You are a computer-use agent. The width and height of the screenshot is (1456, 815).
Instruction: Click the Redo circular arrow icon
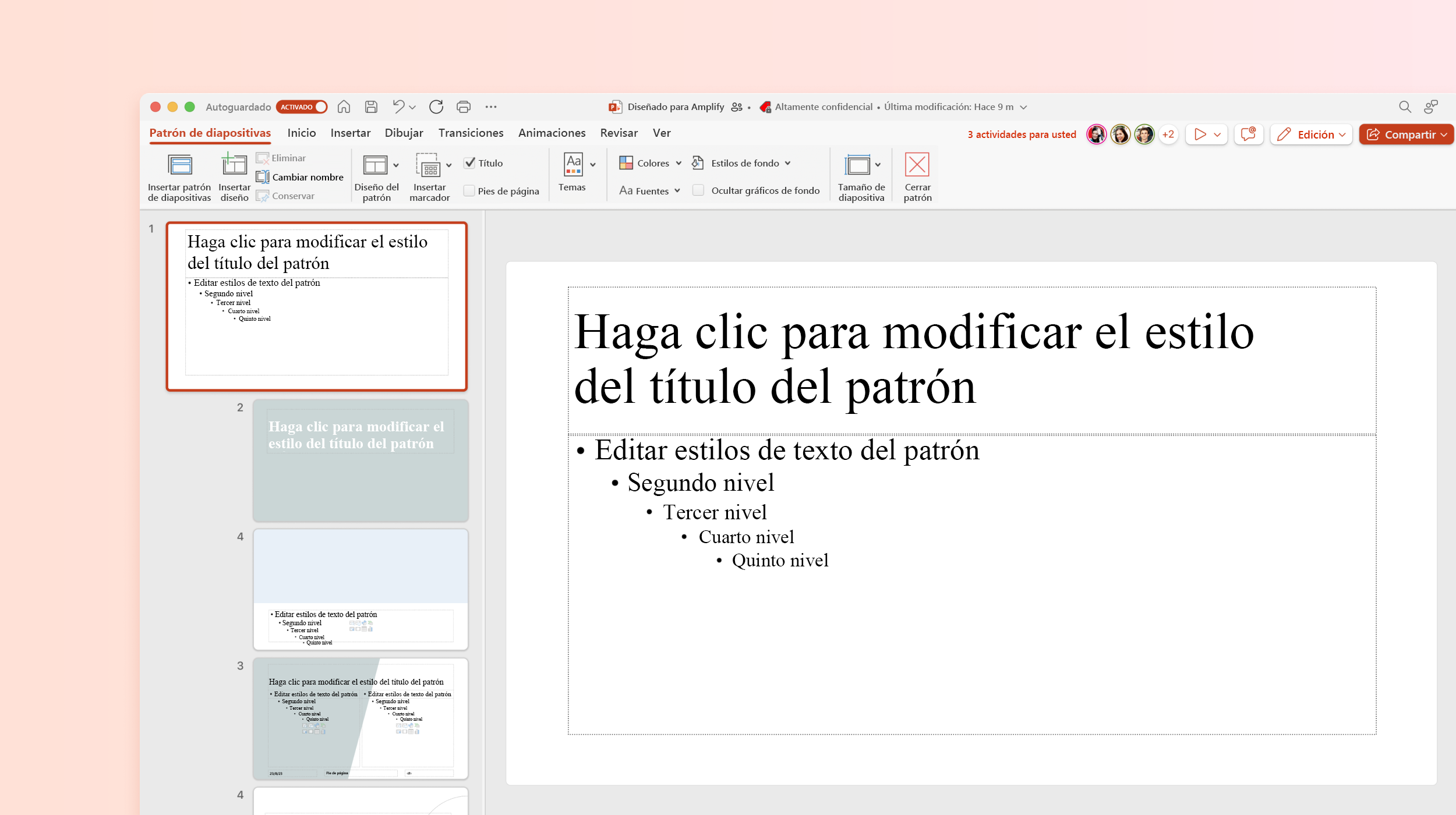click(x=436, y=107)
